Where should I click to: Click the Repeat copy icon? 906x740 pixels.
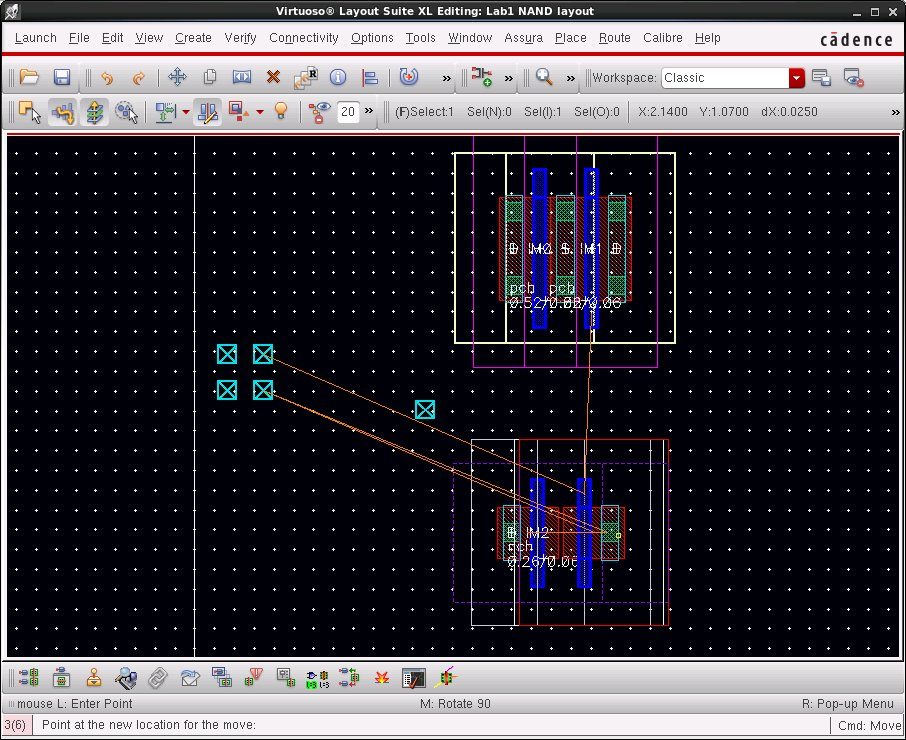(x=306, y=77)
